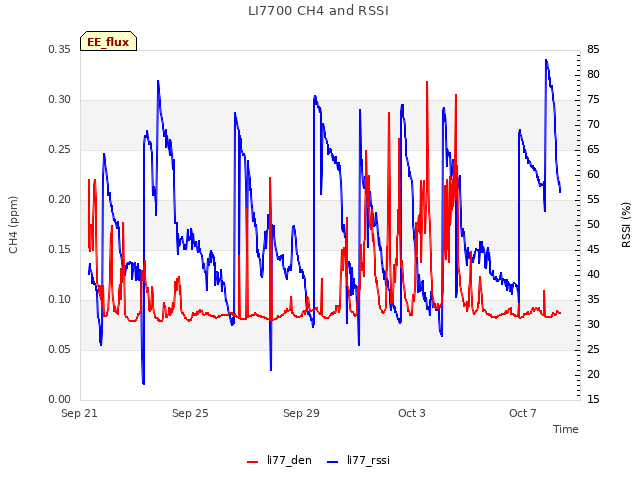Click the Oct 3 date tick label
This screenshot has width=640, height=480.
[412, 413]
